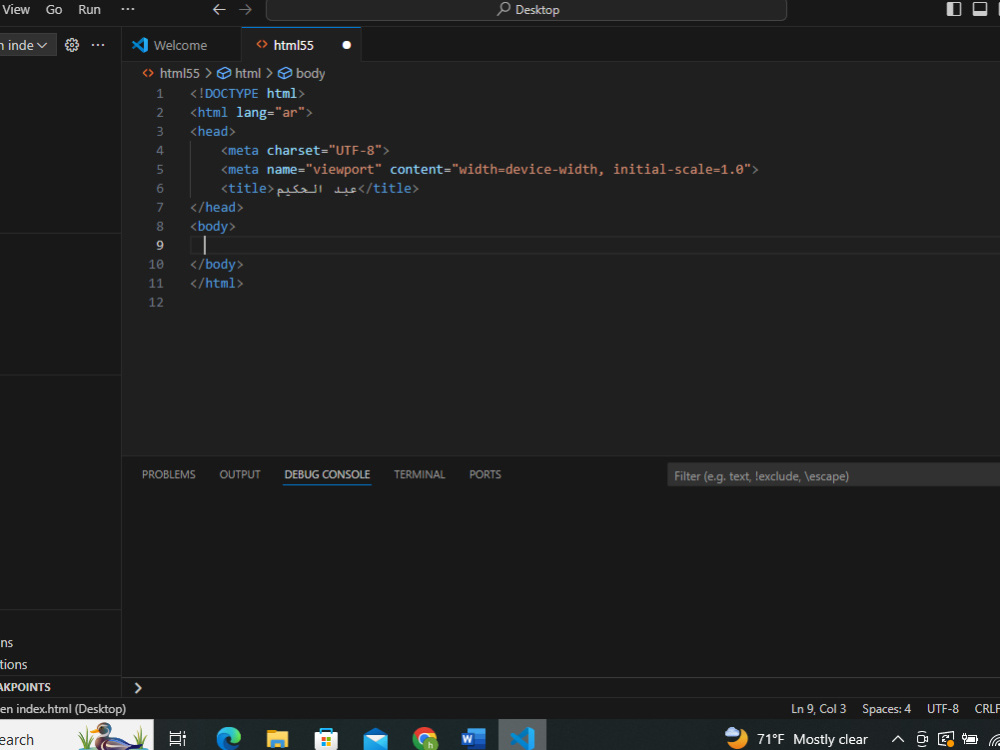Change line endings via CRLF status item
This screenshot has width=1000, height=750.
point(986,709)
